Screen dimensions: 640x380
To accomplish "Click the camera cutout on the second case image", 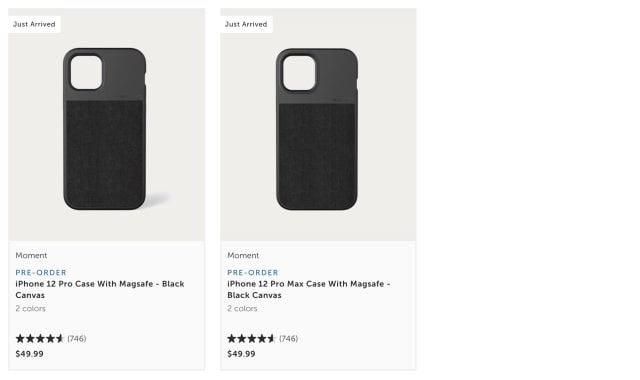I will point(299,73).
